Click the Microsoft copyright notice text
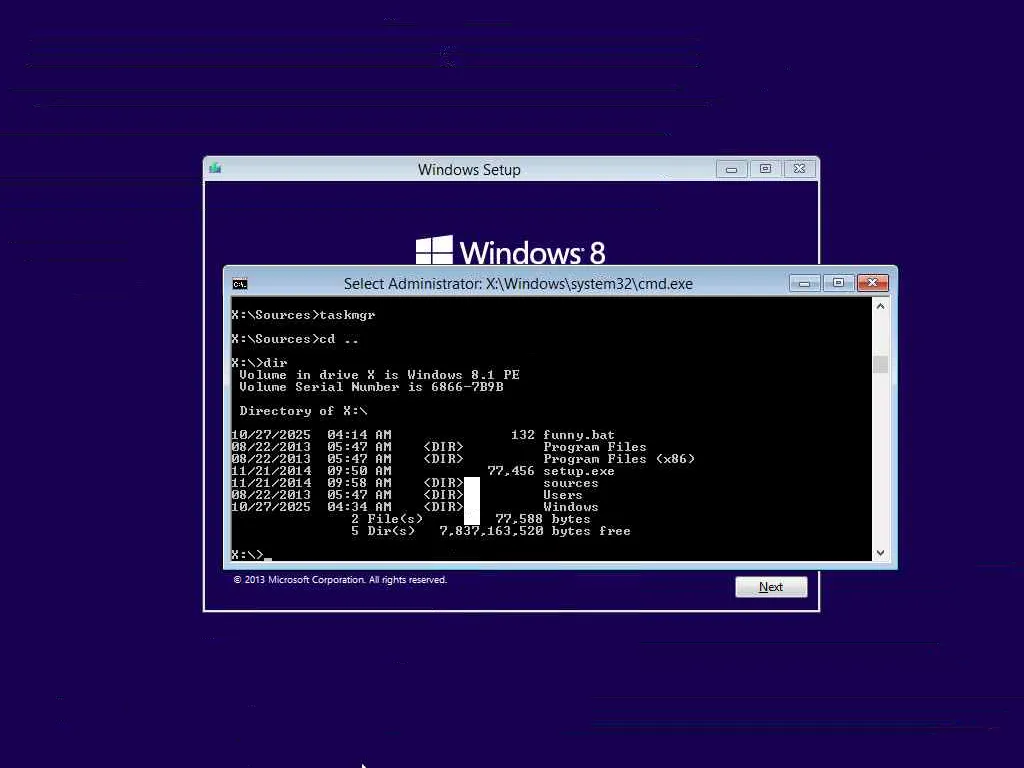Image resolution: width=1024 pixels, height=768 pixels. pos(340,580)
